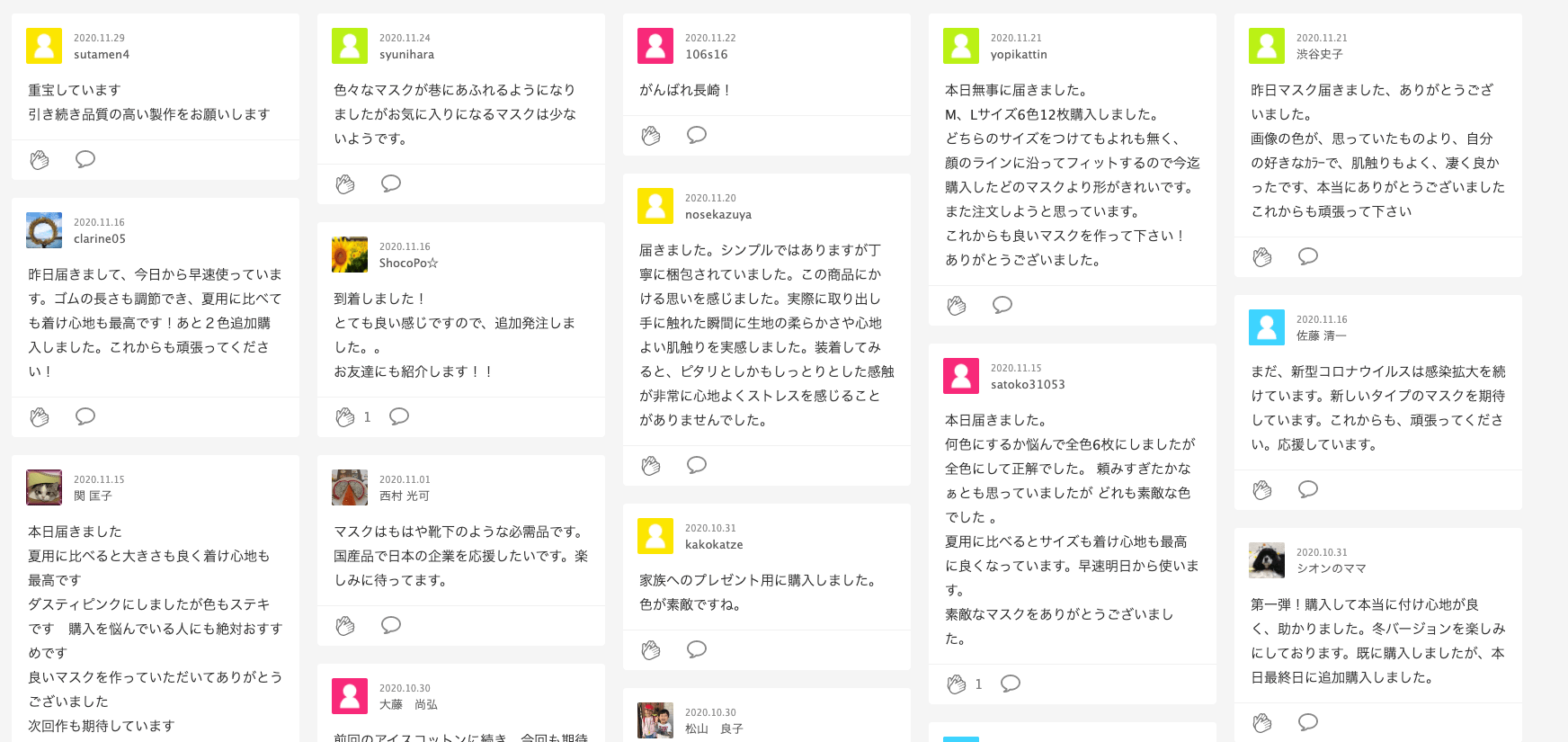
Task: Comment on 西村 光可's review
Action: [x=391, y=625]
